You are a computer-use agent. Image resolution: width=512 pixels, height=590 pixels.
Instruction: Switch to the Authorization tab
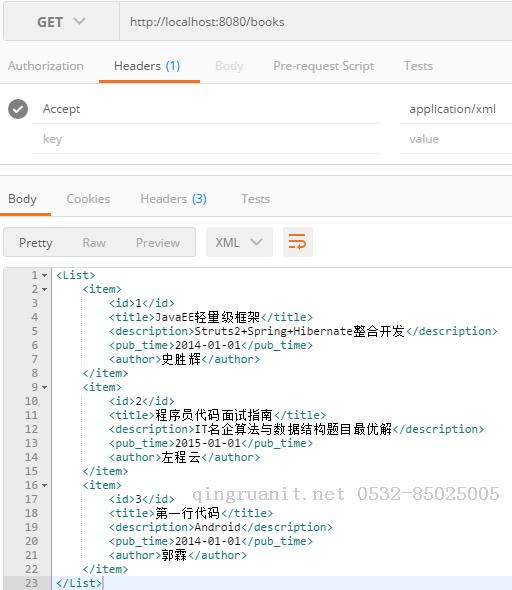click(x=46, y=66)
